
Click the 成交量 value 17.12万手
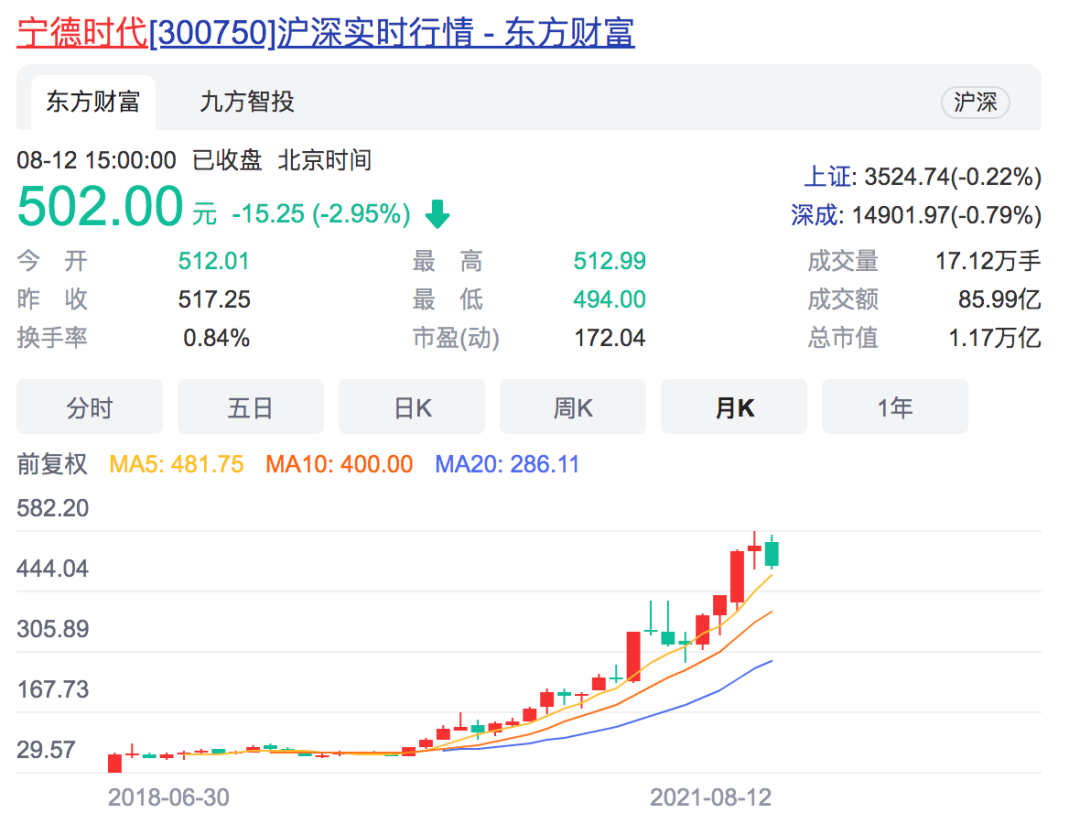[x=988, y=261]
